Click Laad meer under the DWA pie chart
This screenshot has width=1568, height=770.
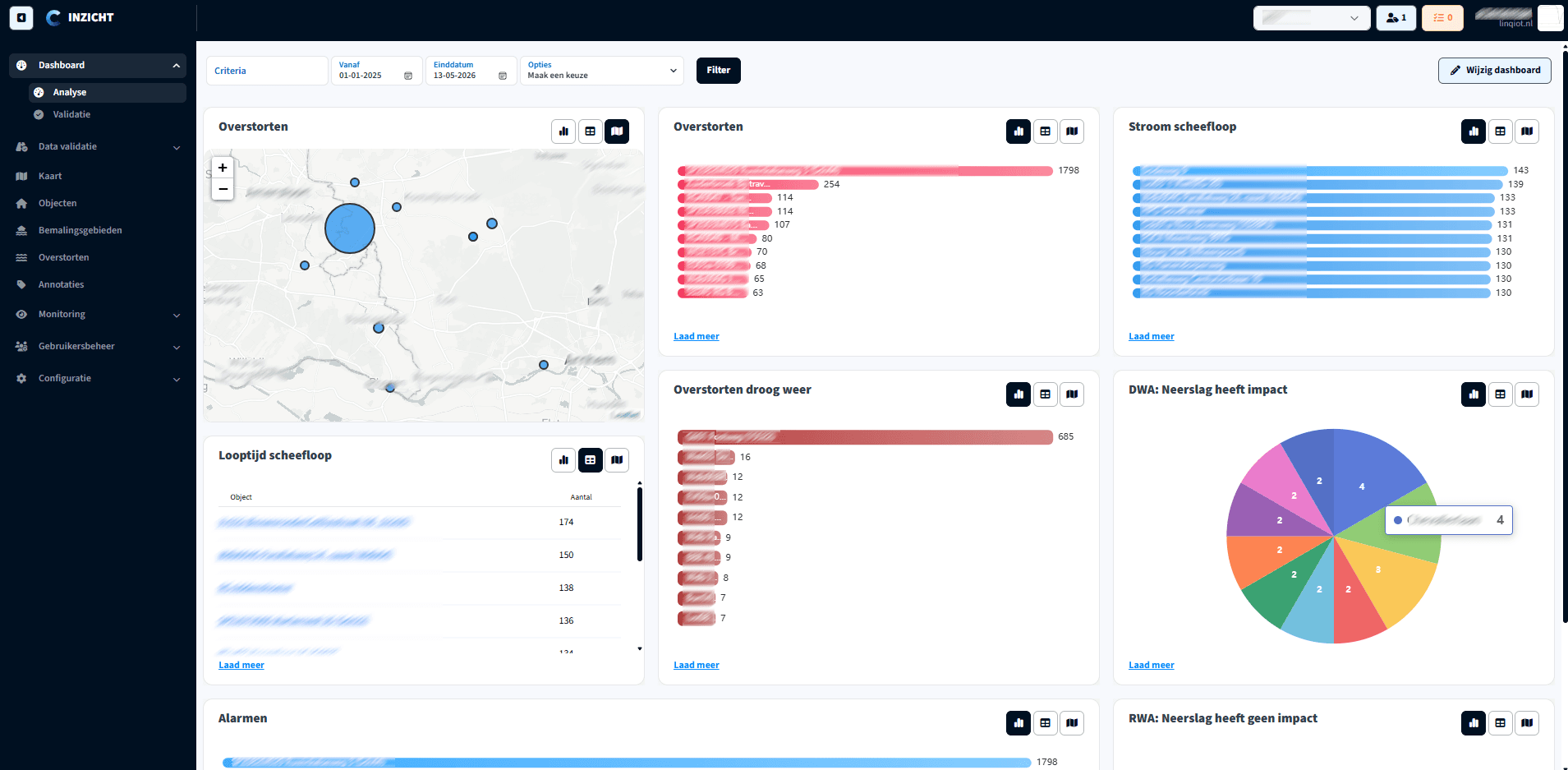tap(1152, 666)
